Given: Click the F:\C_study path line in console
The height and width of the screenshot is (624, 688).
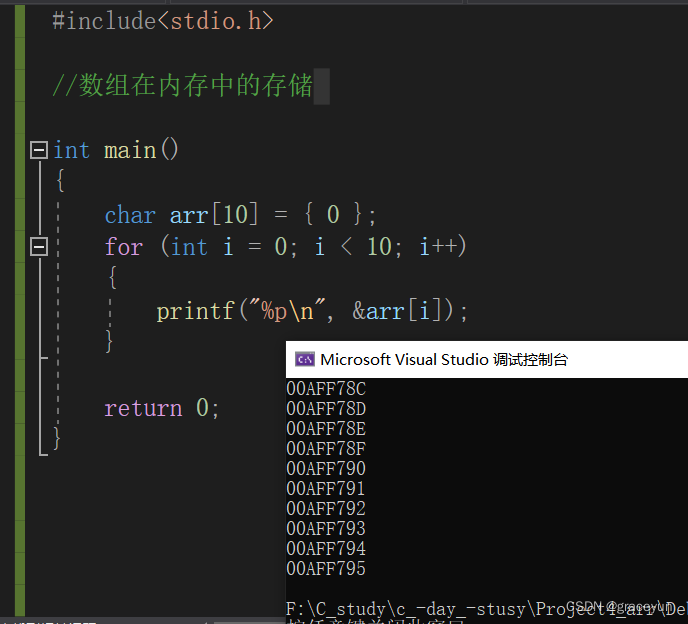Looking at the screenshot, I should [487, 609].
